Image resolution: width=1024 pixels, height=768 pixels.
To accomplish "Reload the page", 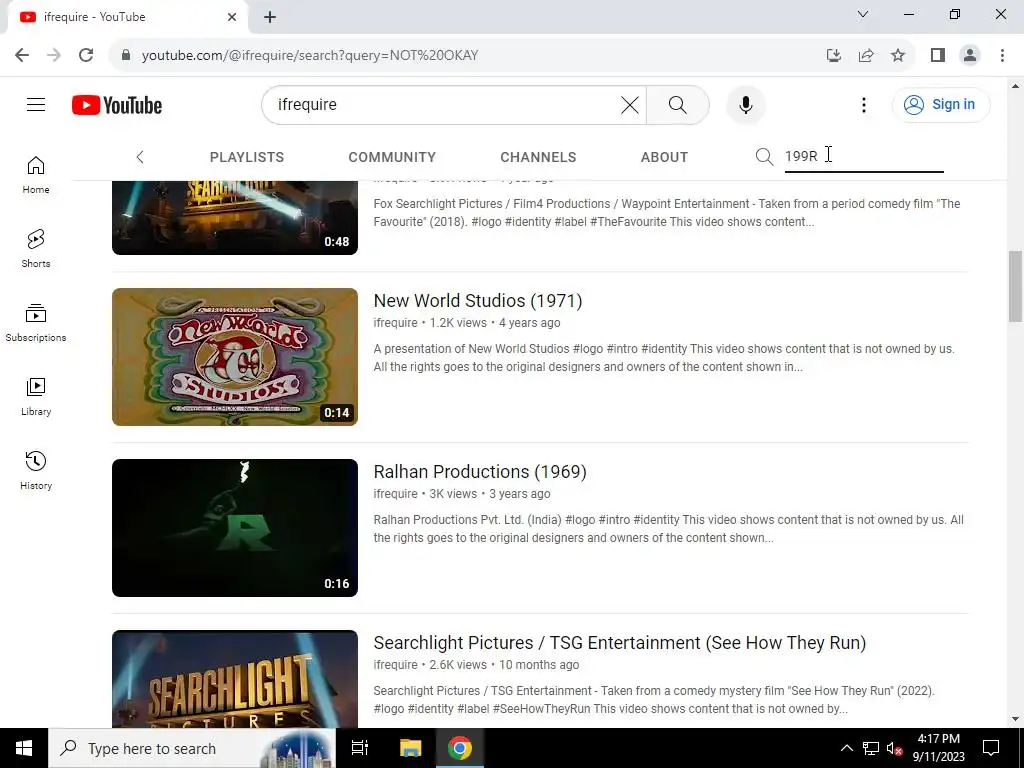I will (86, 55).
